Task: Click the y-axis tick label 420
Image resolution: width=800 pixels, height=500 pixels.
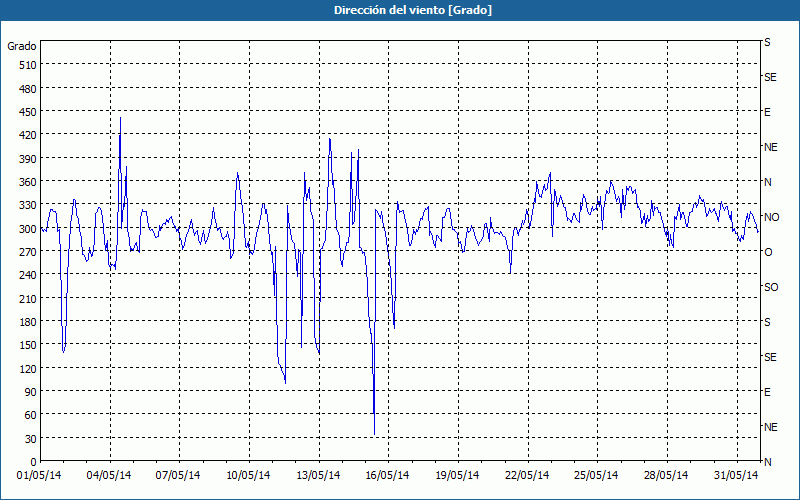Action: 28,135
